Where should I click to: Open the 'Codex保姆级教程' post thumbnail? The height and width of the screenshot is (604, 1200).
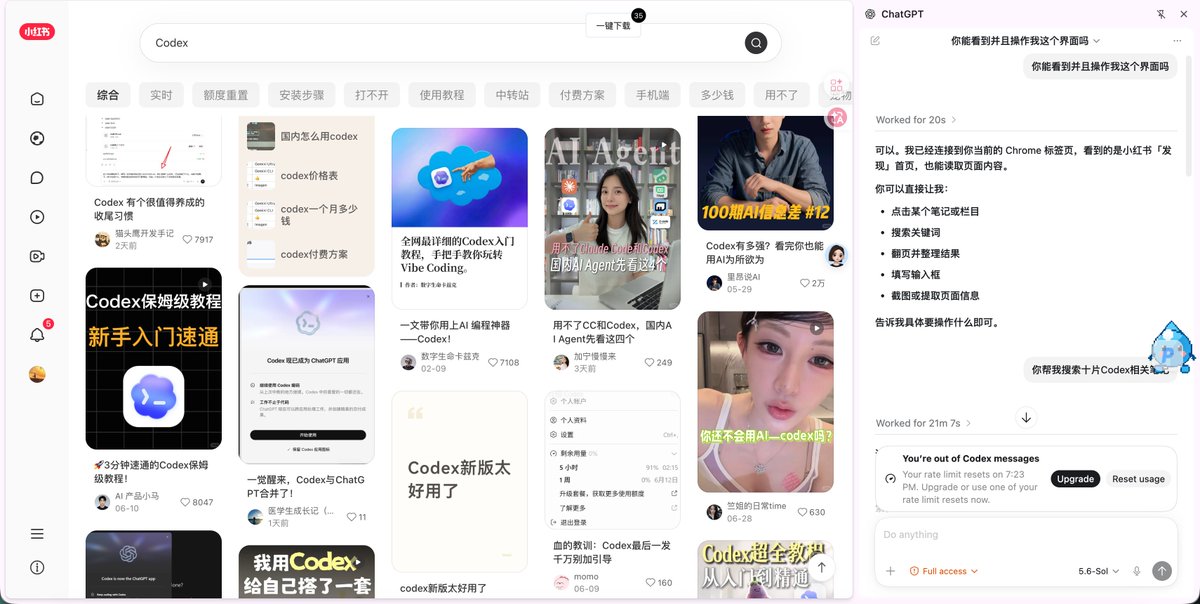(153, 359)
